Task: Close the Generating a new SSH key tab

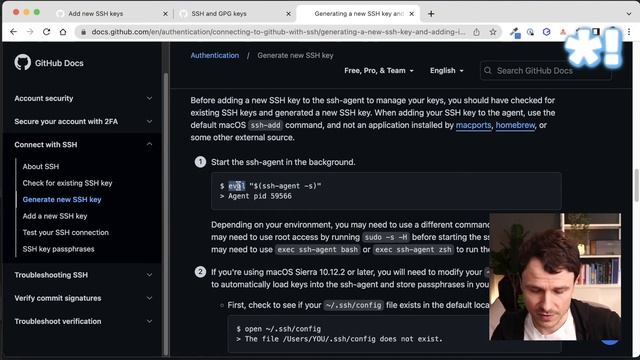Action: click(411, 13)
